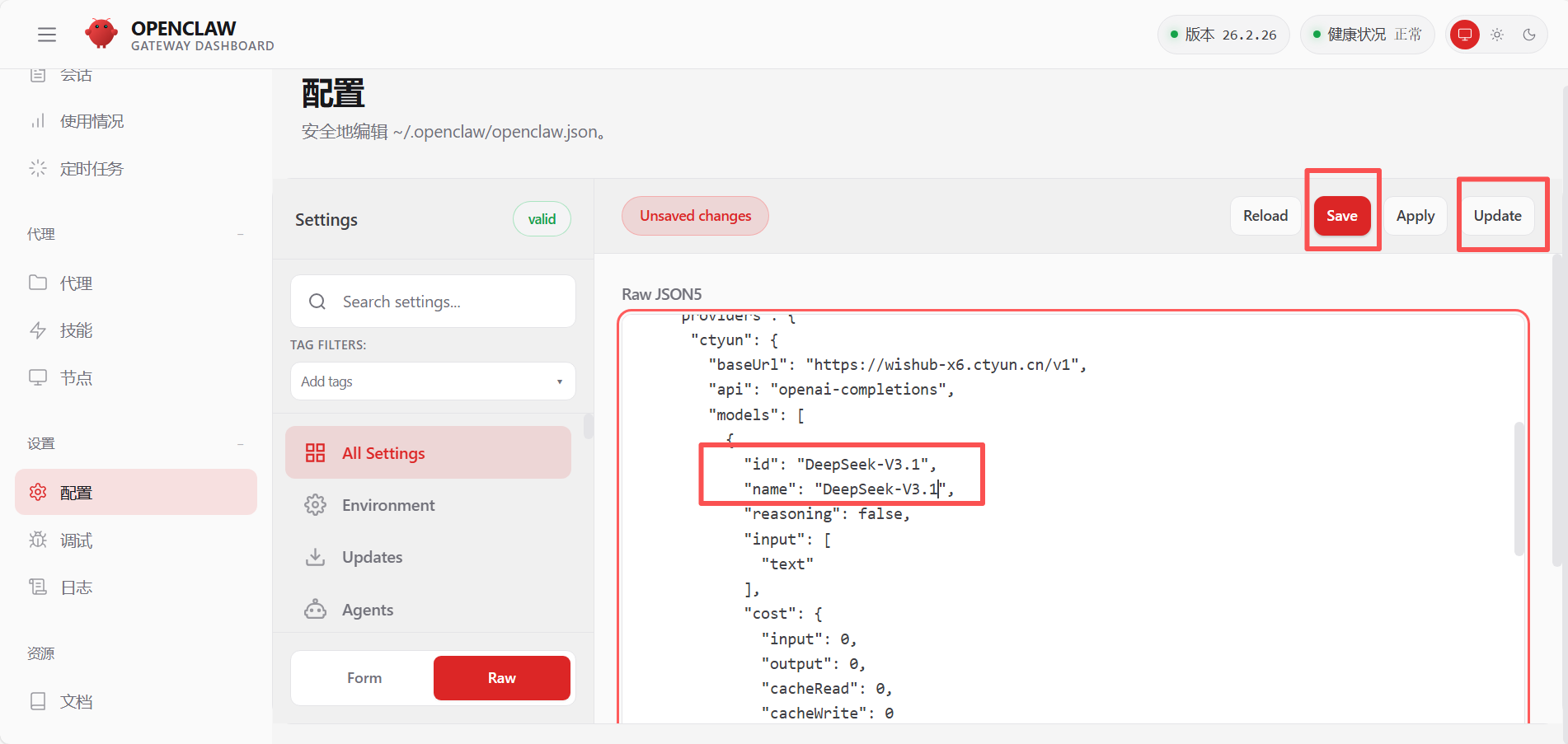Click the red OpenClaw logo
Image resolution: width=1568 pixels, height=744 pixels.
coord(101,34)
